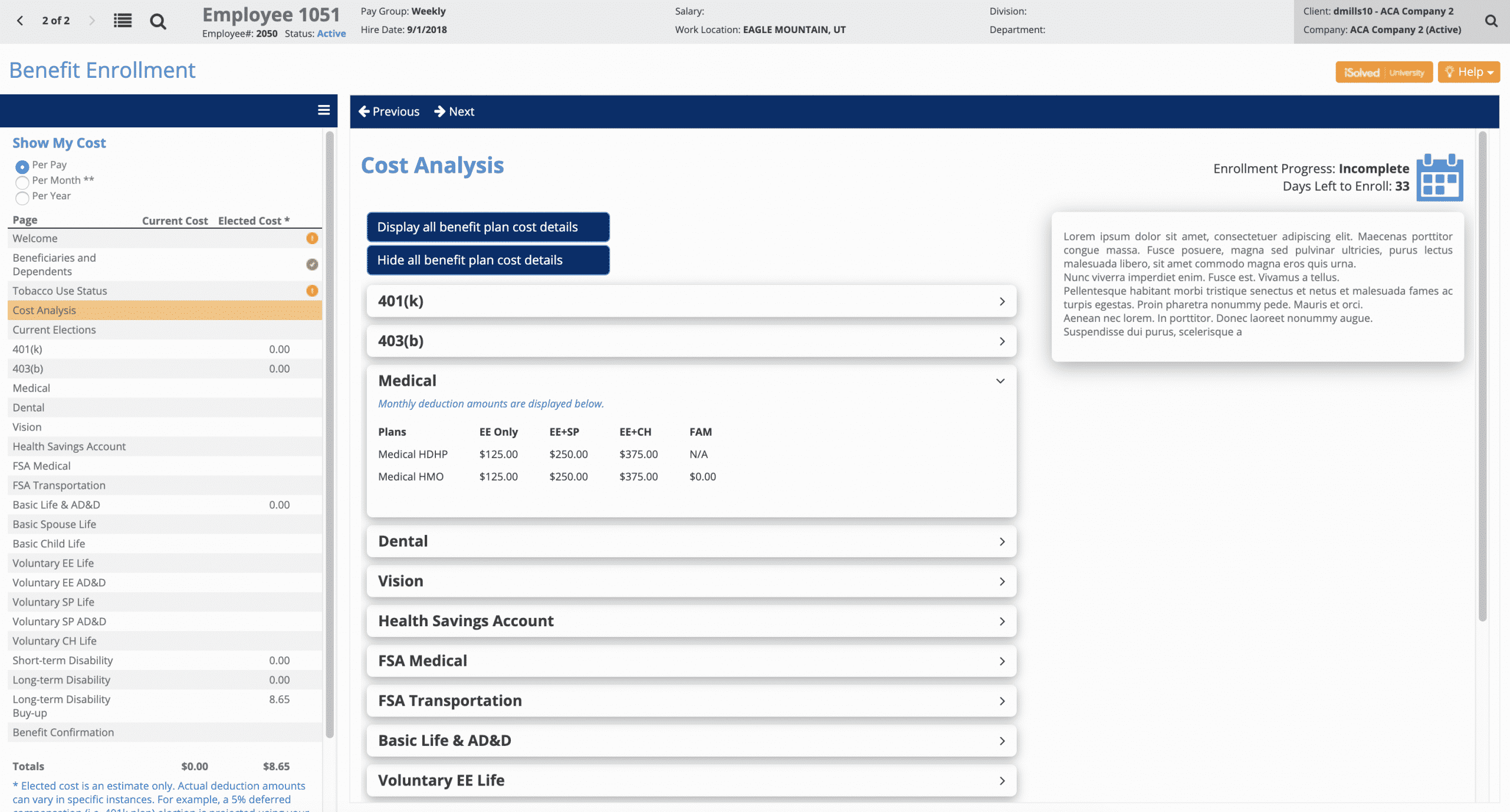Select Cost Analysis in sidebar
Image resolution: width=1510 pixels, height=812 pixels.
pyautogui.click(x=165, y=310)
